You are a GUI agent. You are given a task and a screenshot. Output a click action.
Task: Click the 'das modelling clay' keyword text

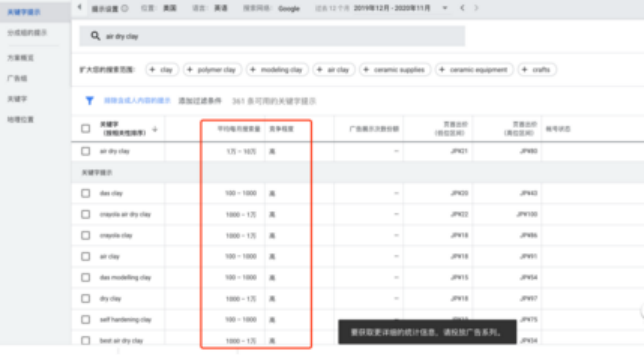pos(125,278)
